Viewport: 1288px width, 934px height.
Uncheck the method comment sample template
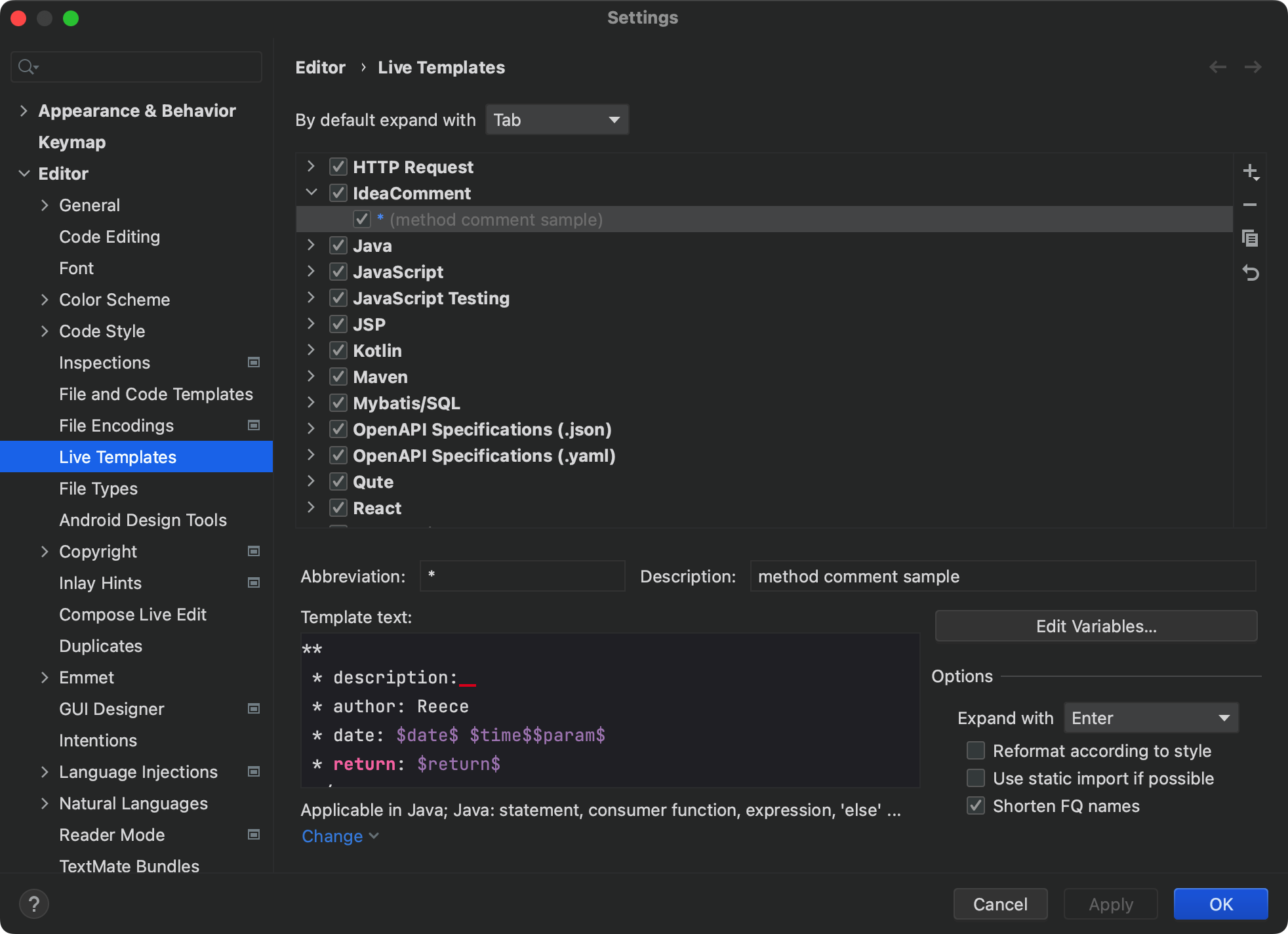[362, 219]
